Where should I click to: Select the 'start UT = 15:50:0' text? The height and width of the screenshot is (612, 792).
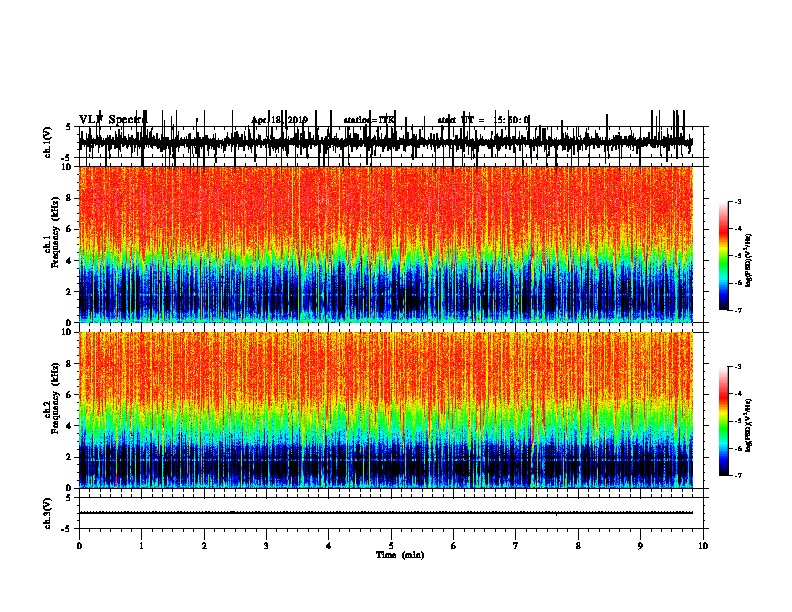tap(483, 120)
